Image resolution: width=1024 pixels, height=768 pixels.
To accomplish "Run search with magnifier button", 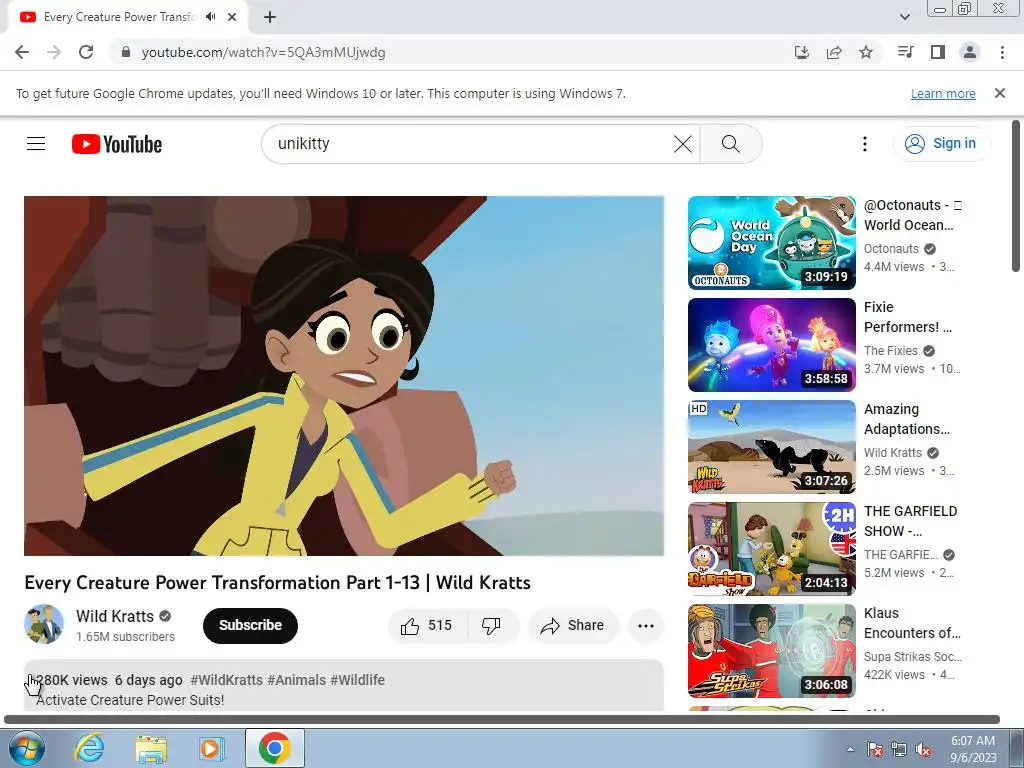I will (731, 144).
